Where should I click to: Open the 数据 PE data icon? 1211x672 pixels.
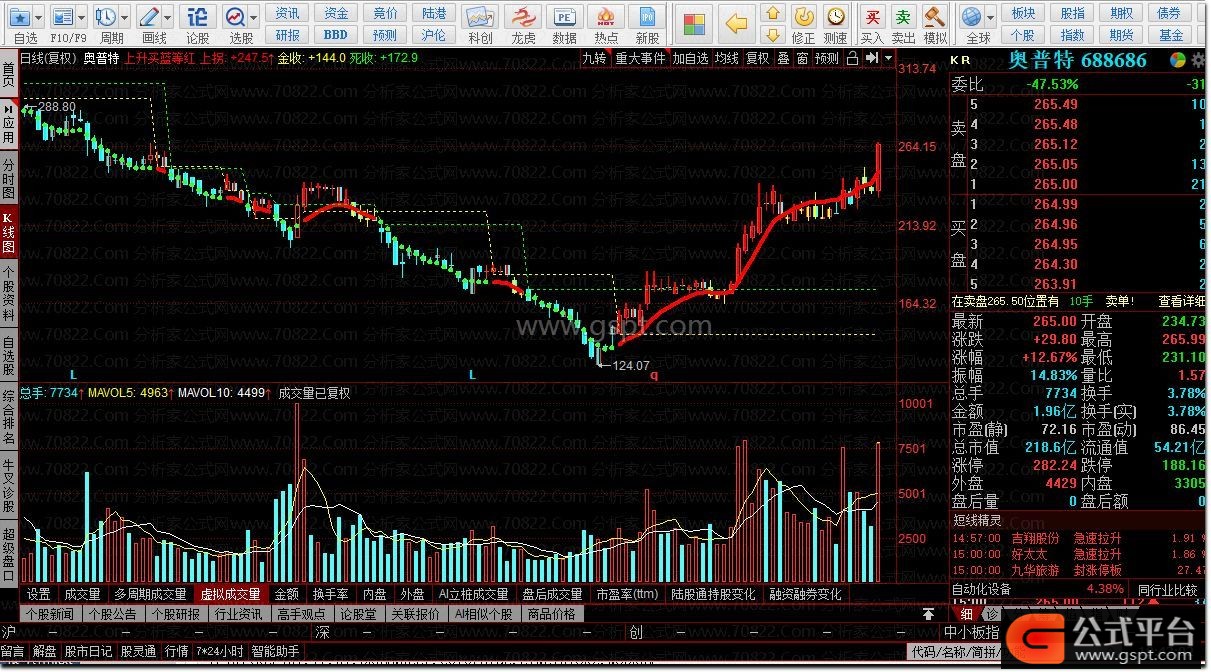pos(565,17)
